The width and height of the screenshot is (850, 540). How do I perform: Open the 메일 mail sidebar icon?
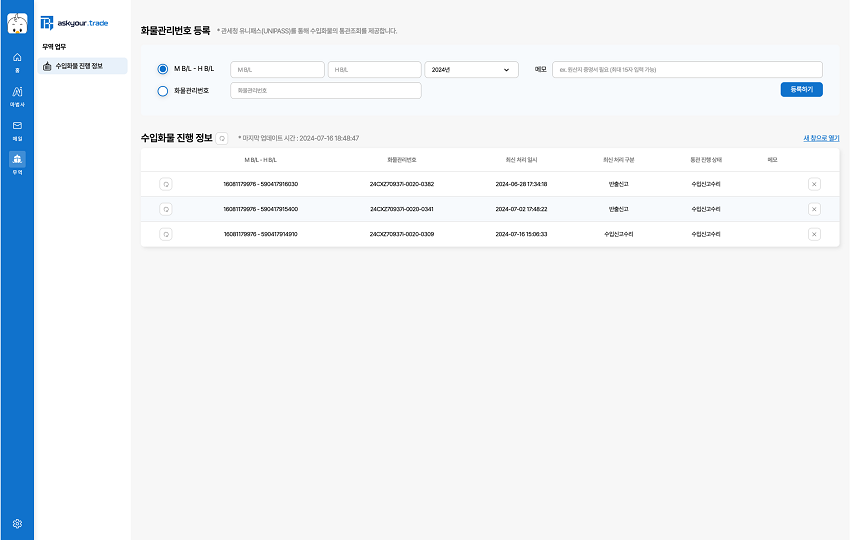pos(17,128)
